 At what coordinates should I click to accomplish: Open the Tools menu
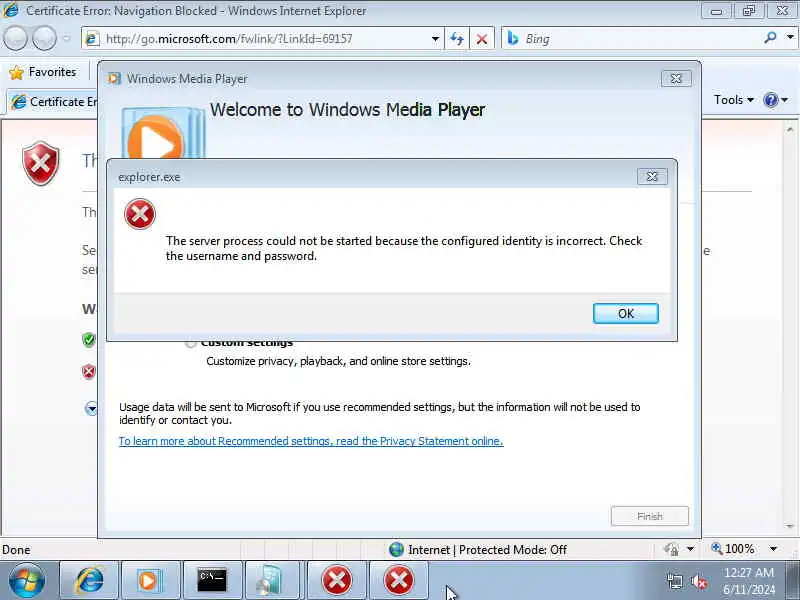pyautogui.click(x=733, y=100)
